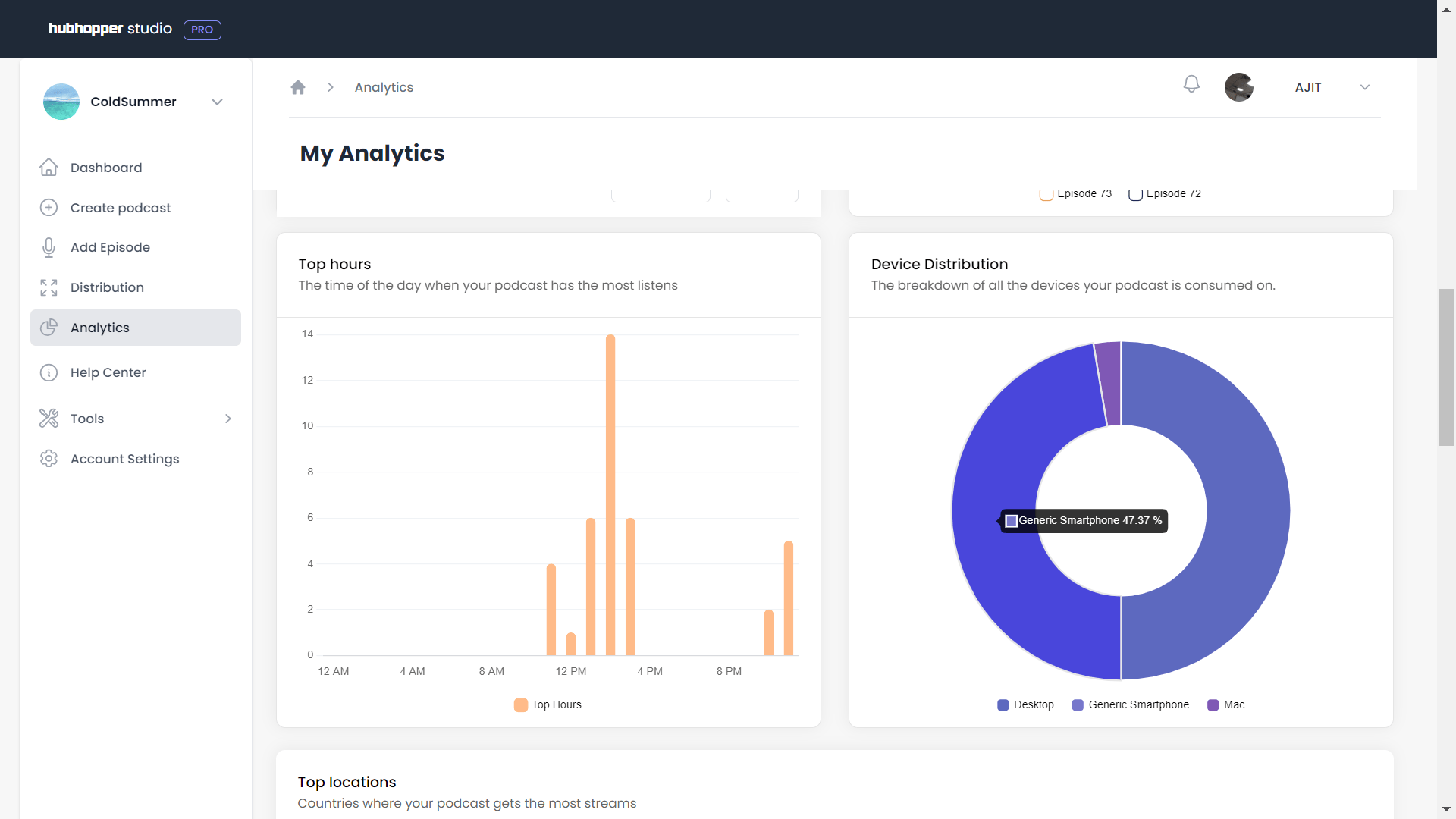
Task: Select Analytics in the sidebar
Action: (100, 328)
